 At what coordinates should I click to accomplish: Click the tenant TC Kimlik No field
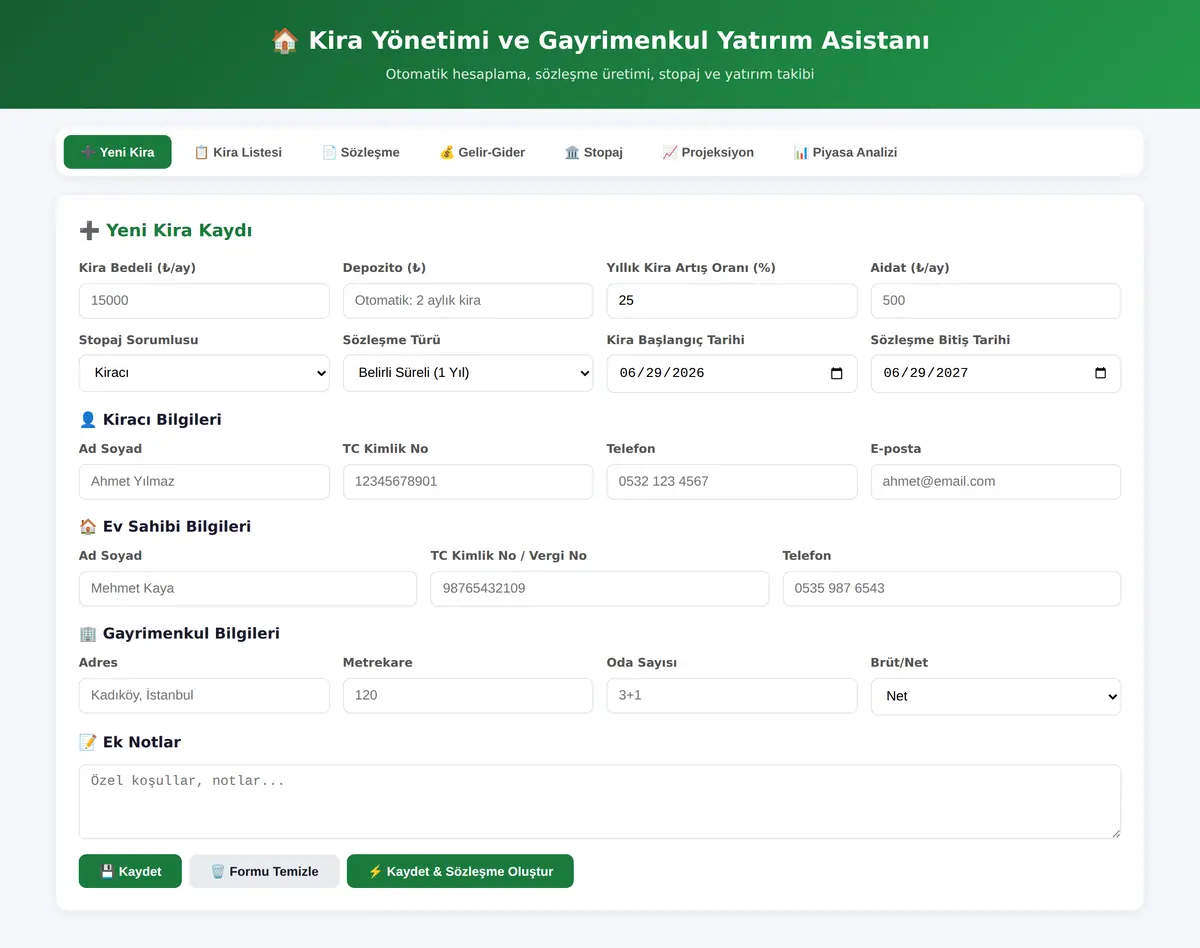click(468, 482)
